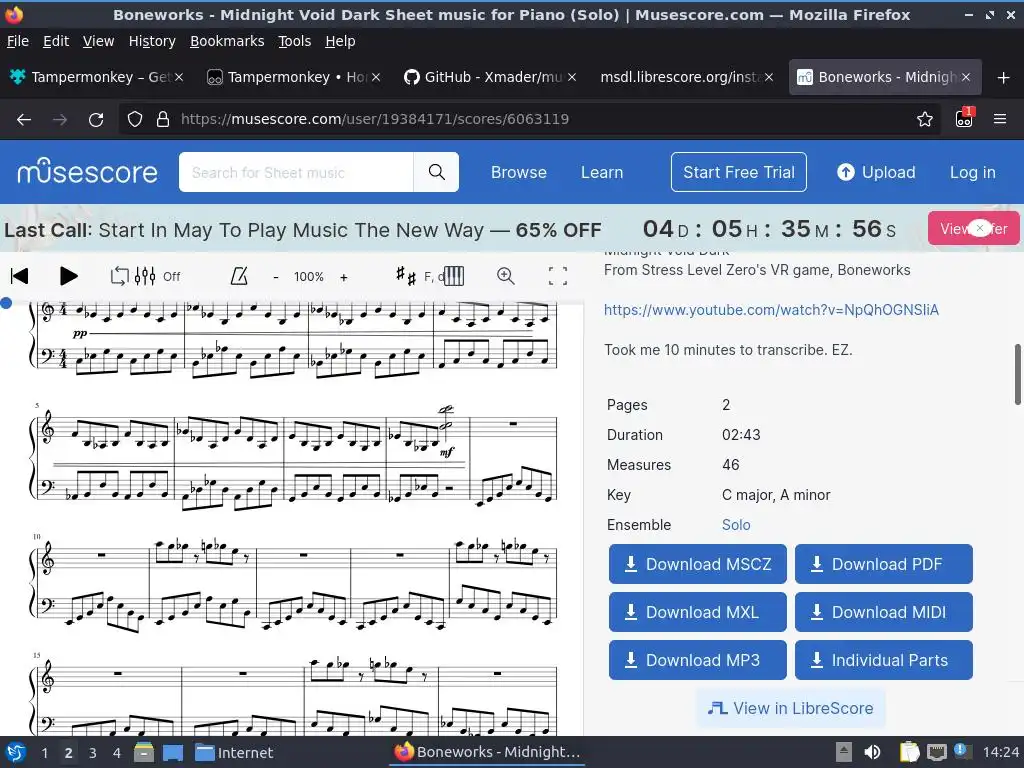Open the Edit menu
Viewport: 1024px width, 768px height.
[56, 41]
